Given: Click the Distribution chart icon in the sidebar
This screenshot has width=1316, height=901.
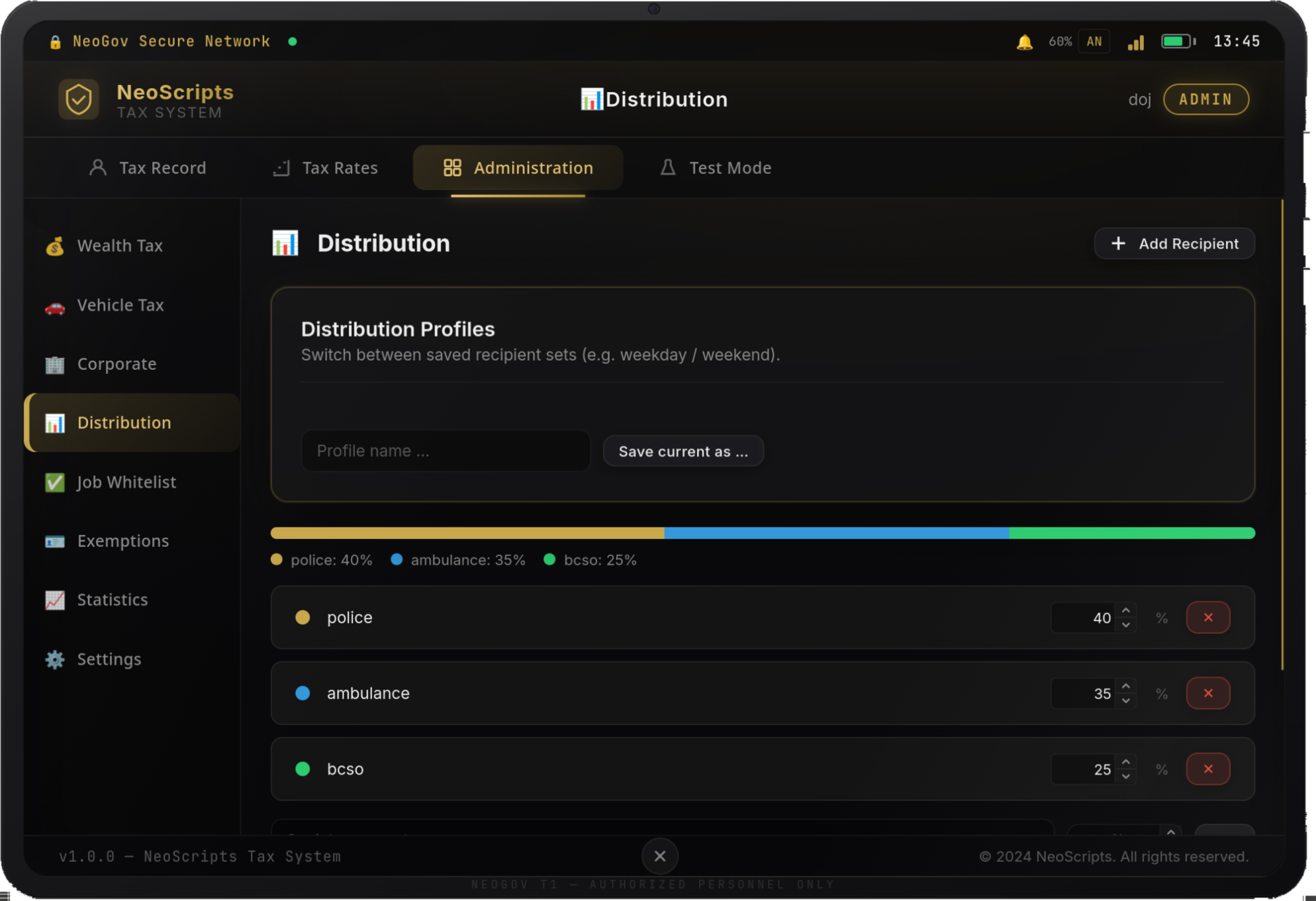Looking at the screenshot, I should (x=55, y=423).
